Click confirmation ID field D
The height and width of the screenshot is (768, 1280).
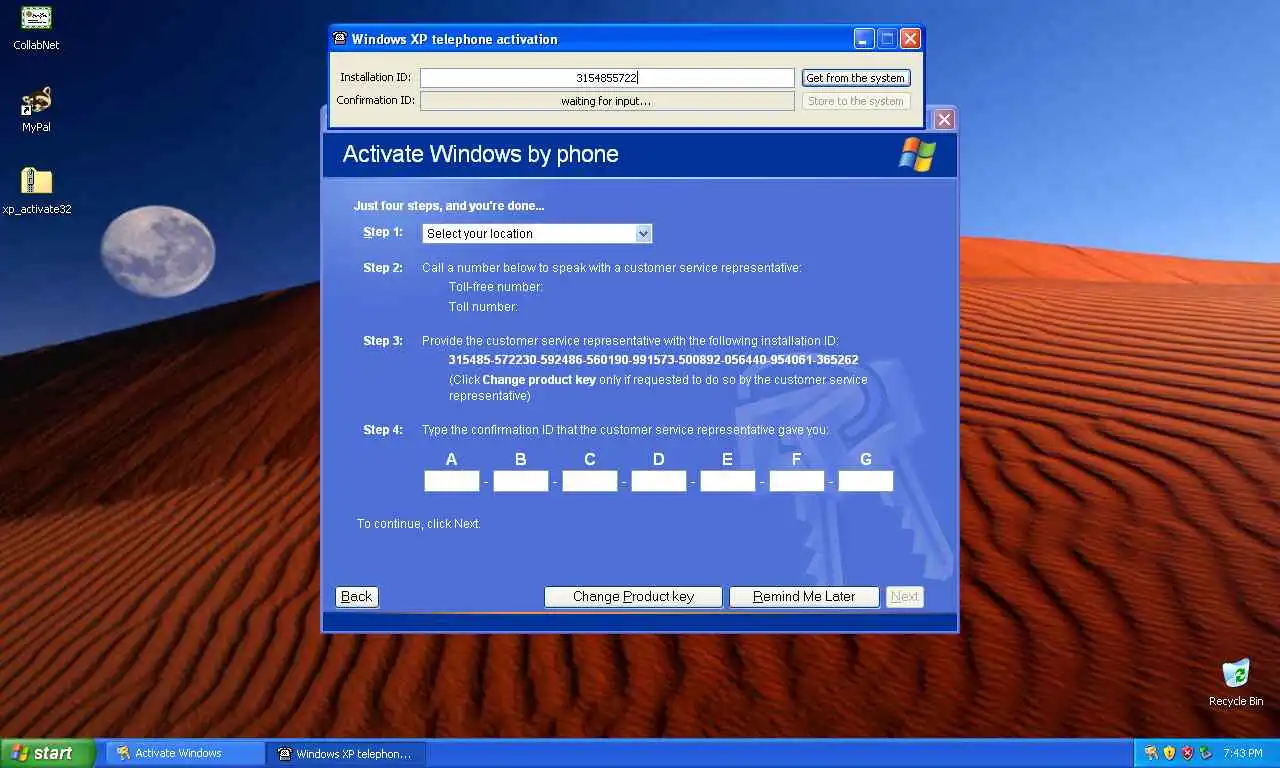pos(659,482)
